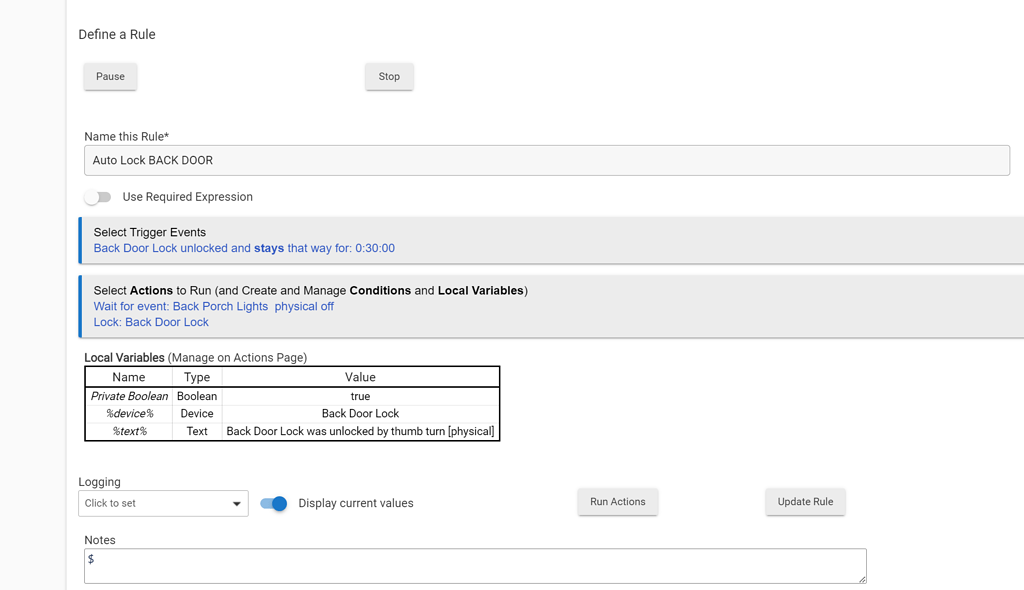Click the Update Rule button
Image resolution: width=1024 pixels, height=590 pixels.
coord(805,502)
